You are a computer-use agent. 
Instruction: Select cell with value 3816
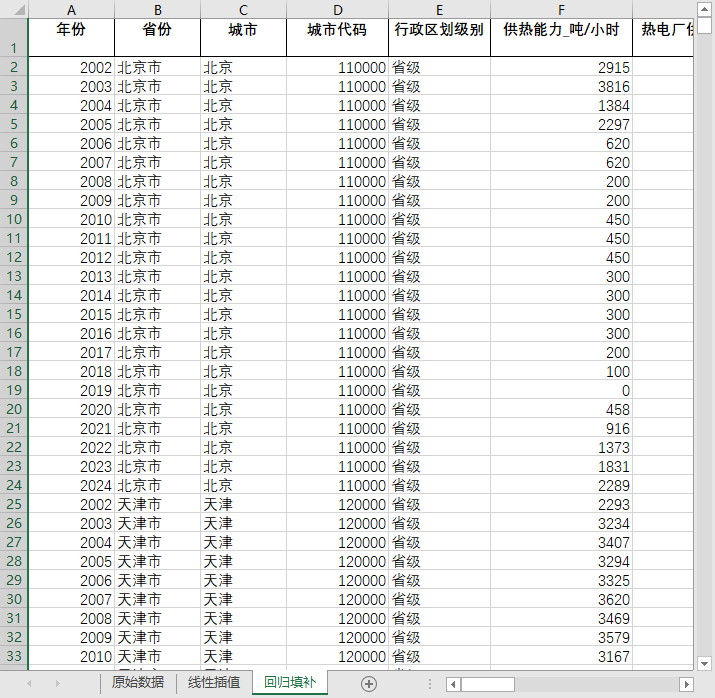tap(561, 87)
